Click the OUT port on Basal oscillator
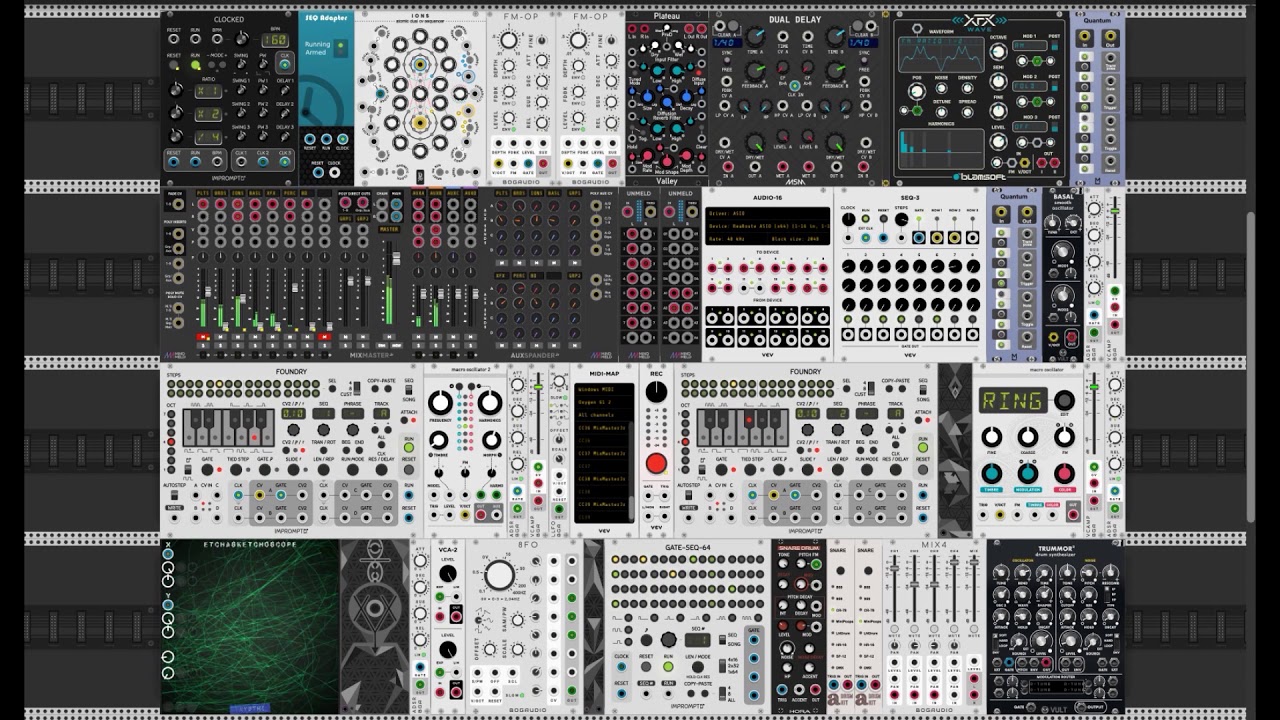1280x720 pixels. point(1071,338)
